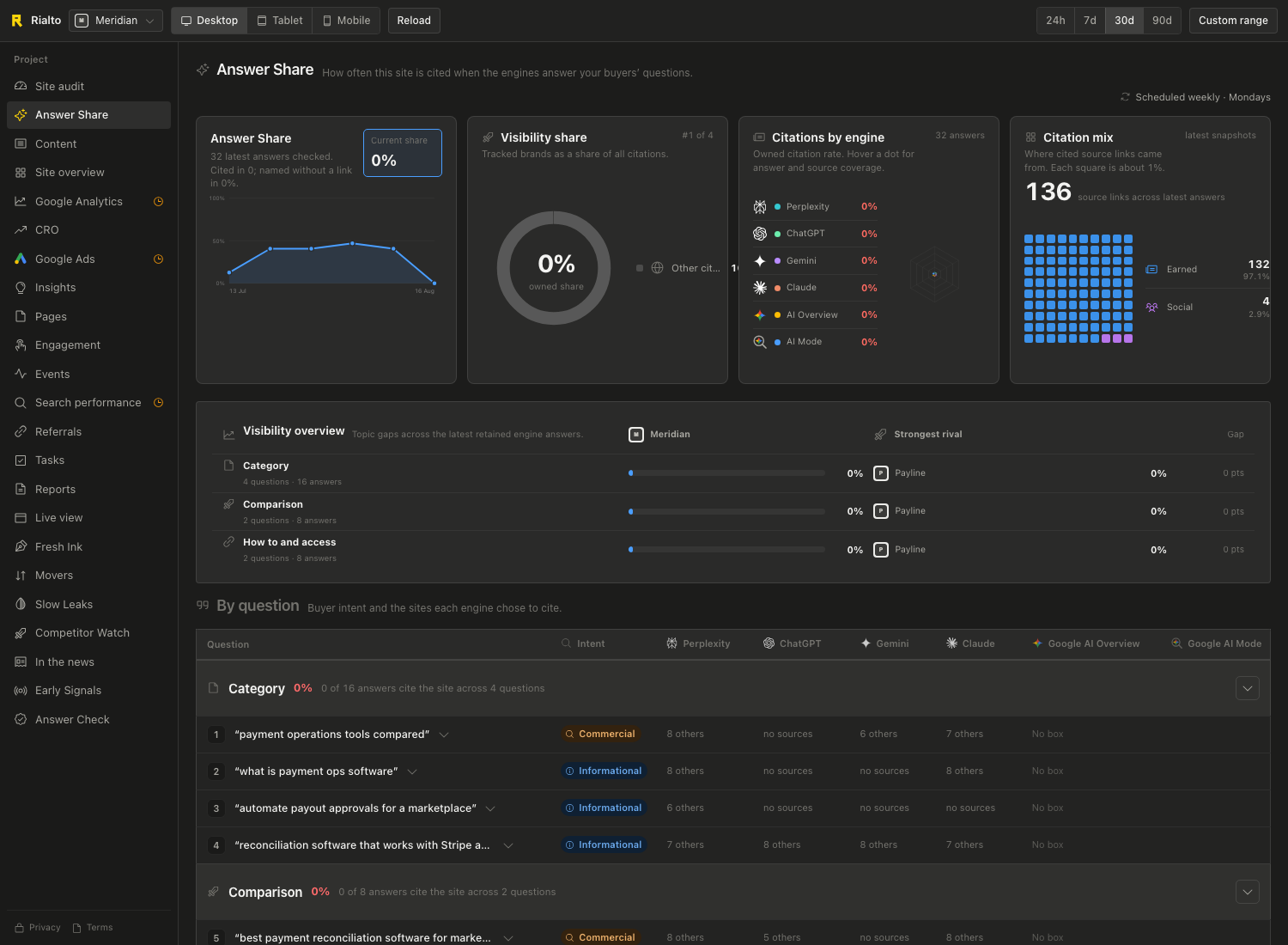The width and height of the screenshot is (1288, 945).
Task: Click the ChatGPT column header
Action: pos(792,643)
